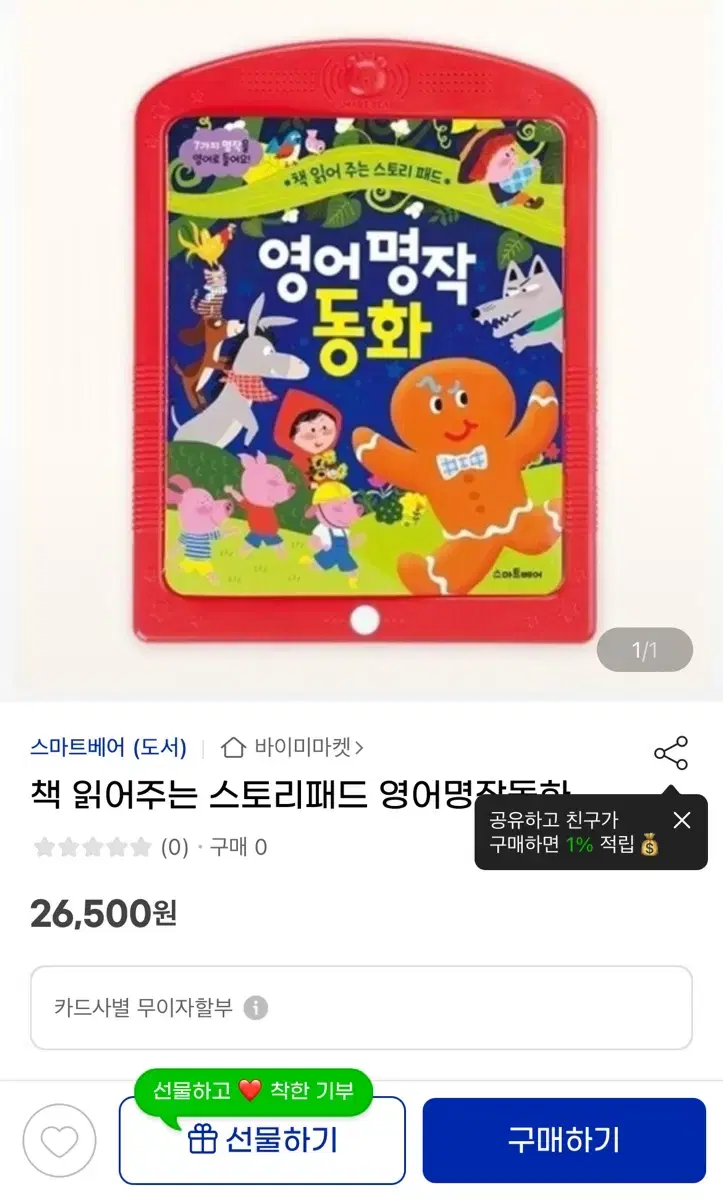This screenshot has height=1200, width=723.
Task: Tap the share icon
Action: click(x=671, y=753)
